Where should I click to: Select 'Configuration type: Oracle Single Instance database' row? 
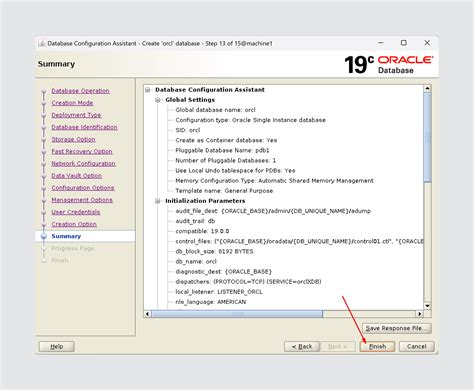click(250, 120)
